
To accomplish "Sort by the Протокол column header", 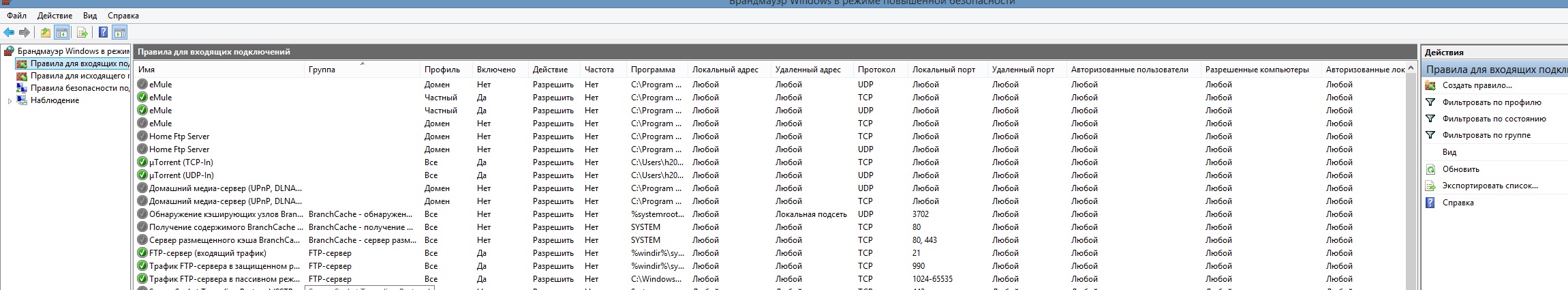I will 880,70.
